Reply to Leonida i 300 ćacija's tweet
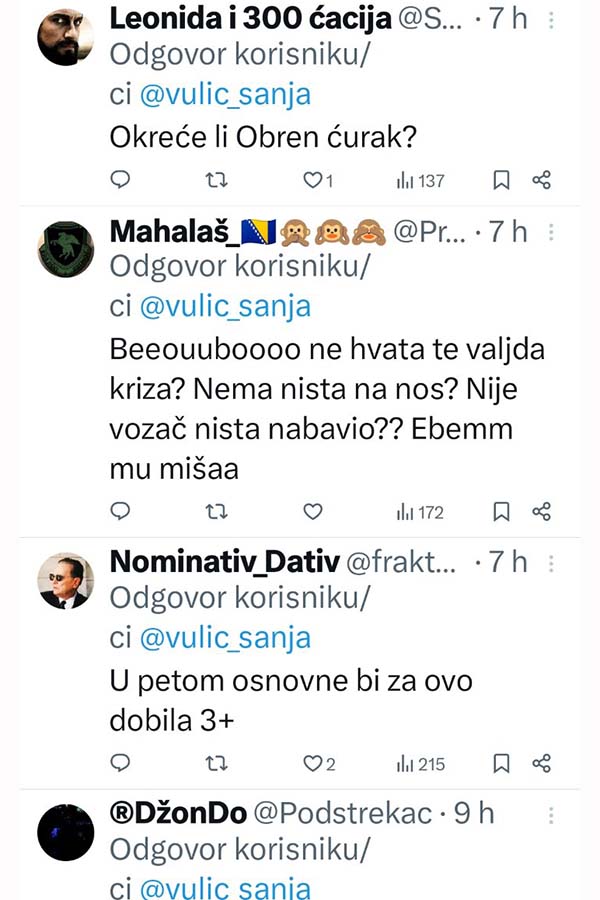600x900 pixels. click(x=120, y=180)
